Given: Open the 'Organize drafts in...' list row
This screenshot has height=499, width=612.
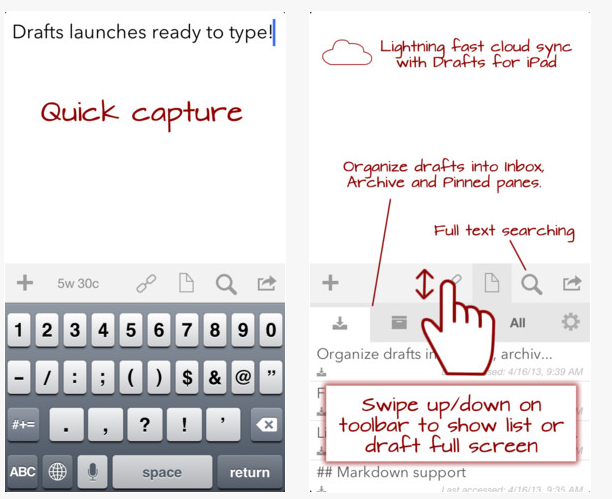Looking at the screenshot, I should click(x=450, y=362).
